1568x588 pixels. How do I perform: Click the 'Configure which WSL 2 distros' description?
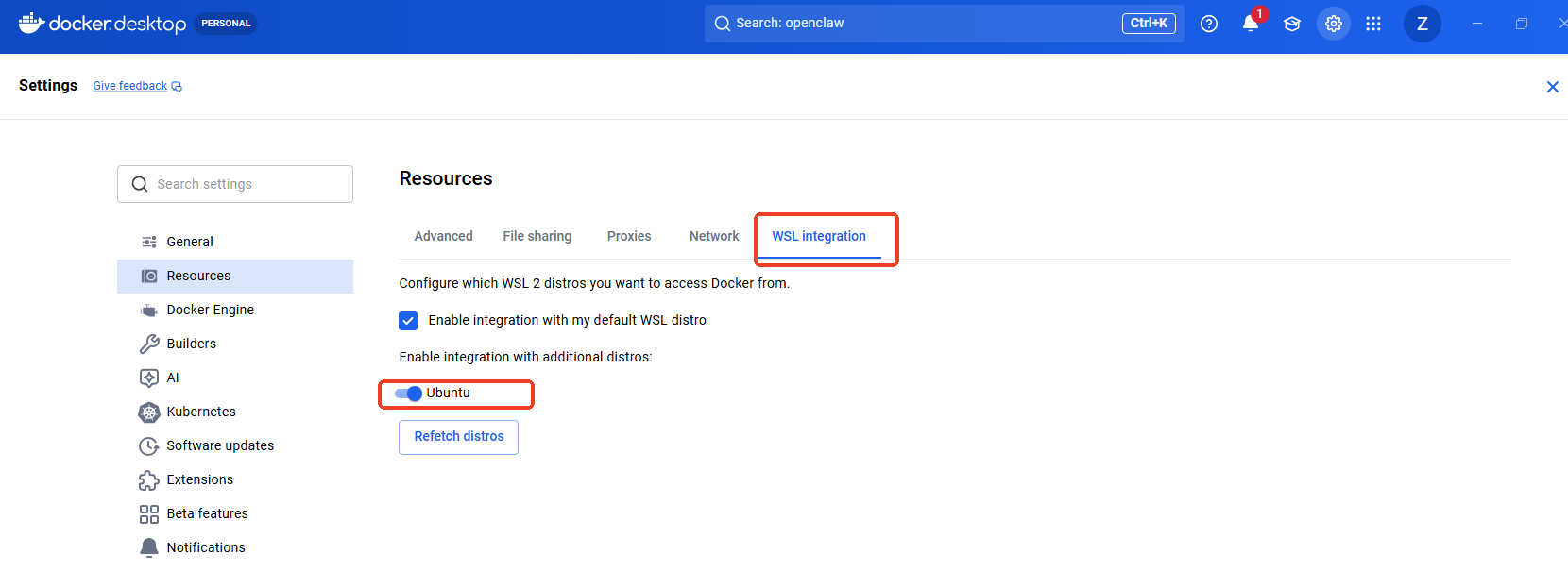tap(594, 283)
